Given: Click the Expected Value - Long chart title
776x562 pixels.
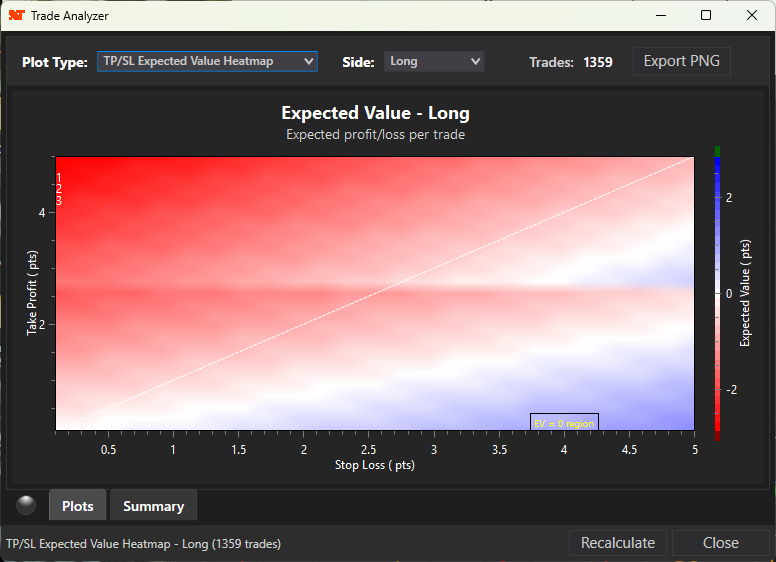Looking at the screenshot, I should coord(375,113).
